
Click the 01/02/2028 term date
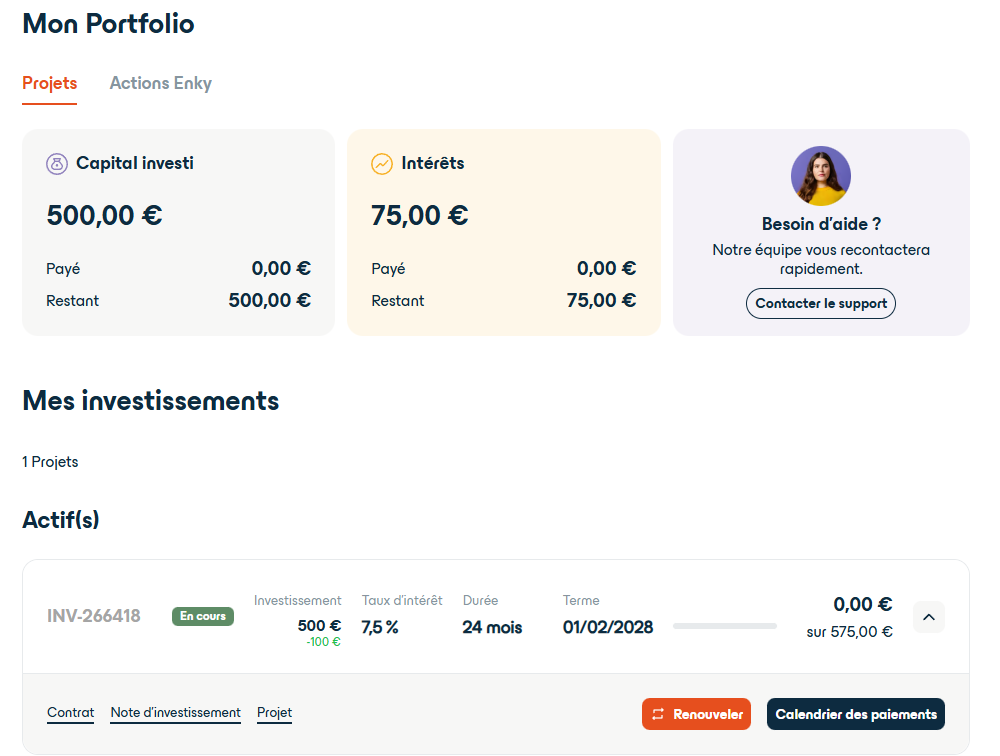pos(608,627)
